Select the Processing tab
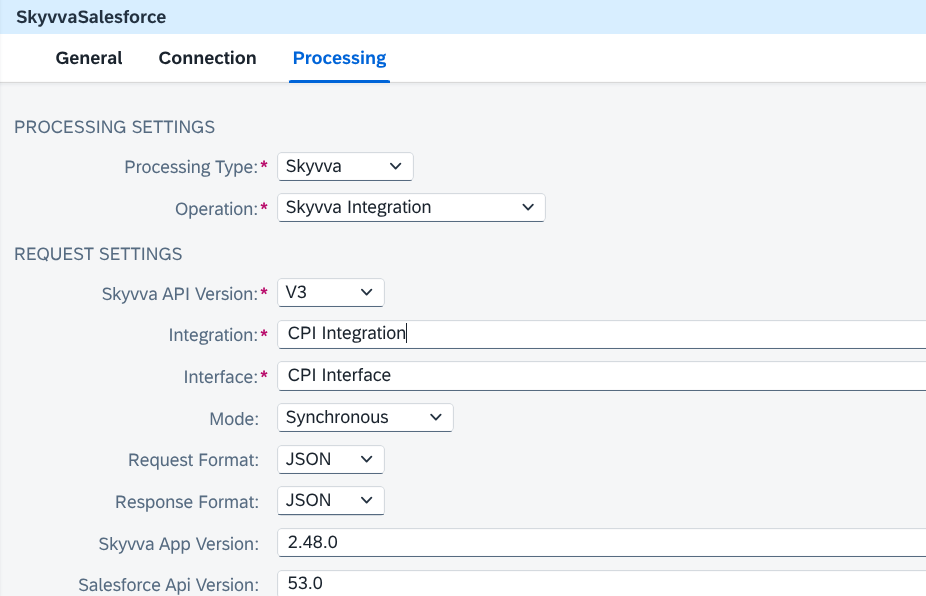Image resolution: width=926 pixels, height=596 pixels. (x=340, y=58)
